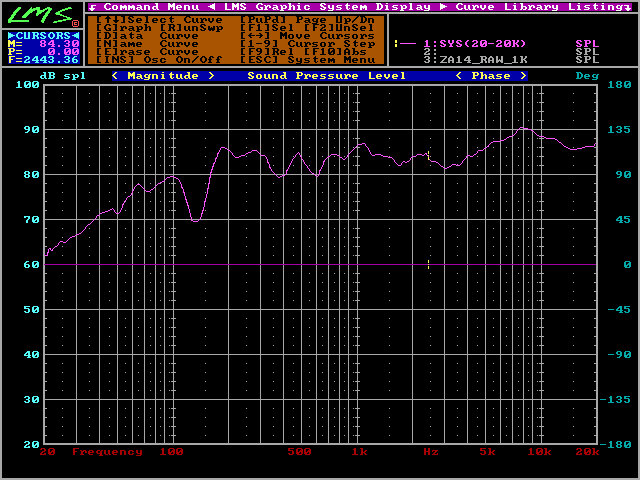Click the 500 frequency axis label

click(299, 452)
